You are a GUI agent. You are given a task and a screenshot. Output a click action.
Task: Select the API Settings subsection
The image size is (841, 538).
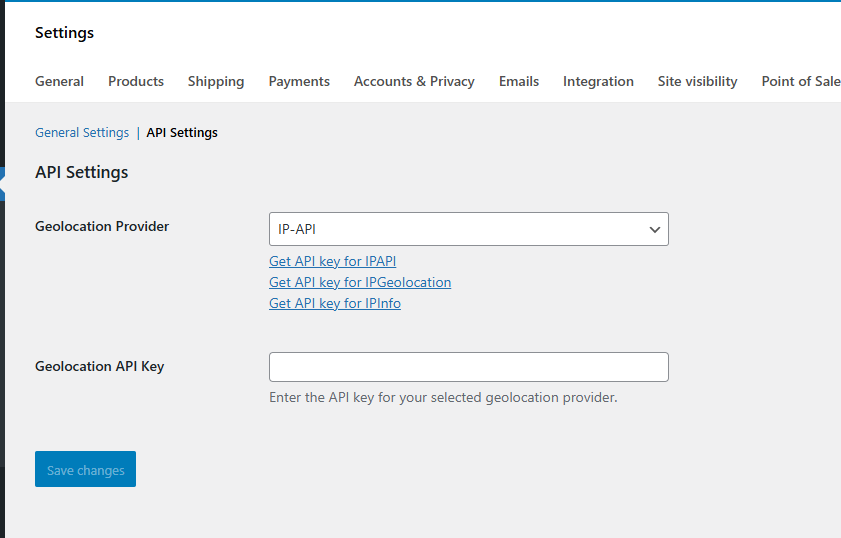click(x=182, y=132)
